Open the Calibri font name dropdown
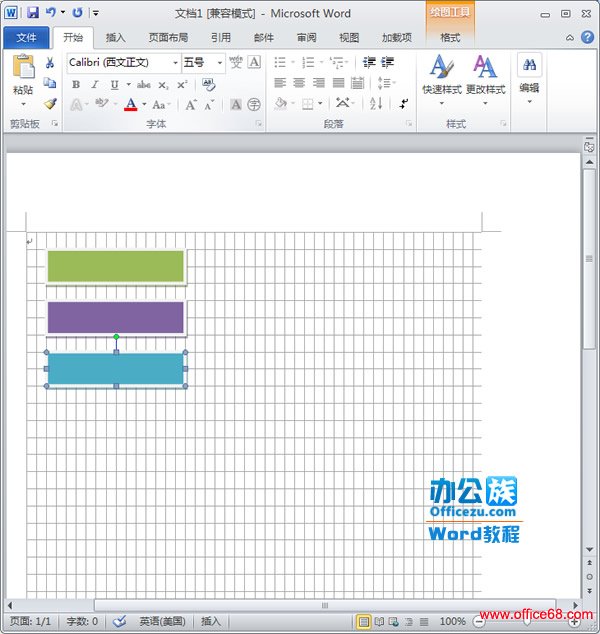The image size is (600, 634). (175, 63)
